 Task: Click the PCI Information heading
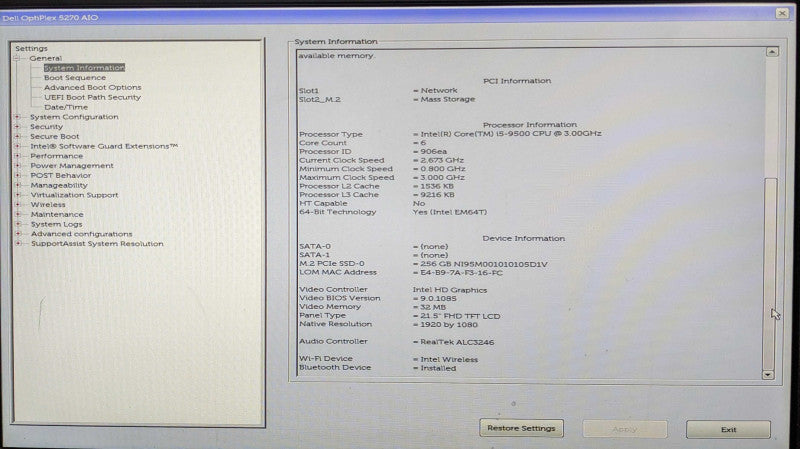coord(517,81)
